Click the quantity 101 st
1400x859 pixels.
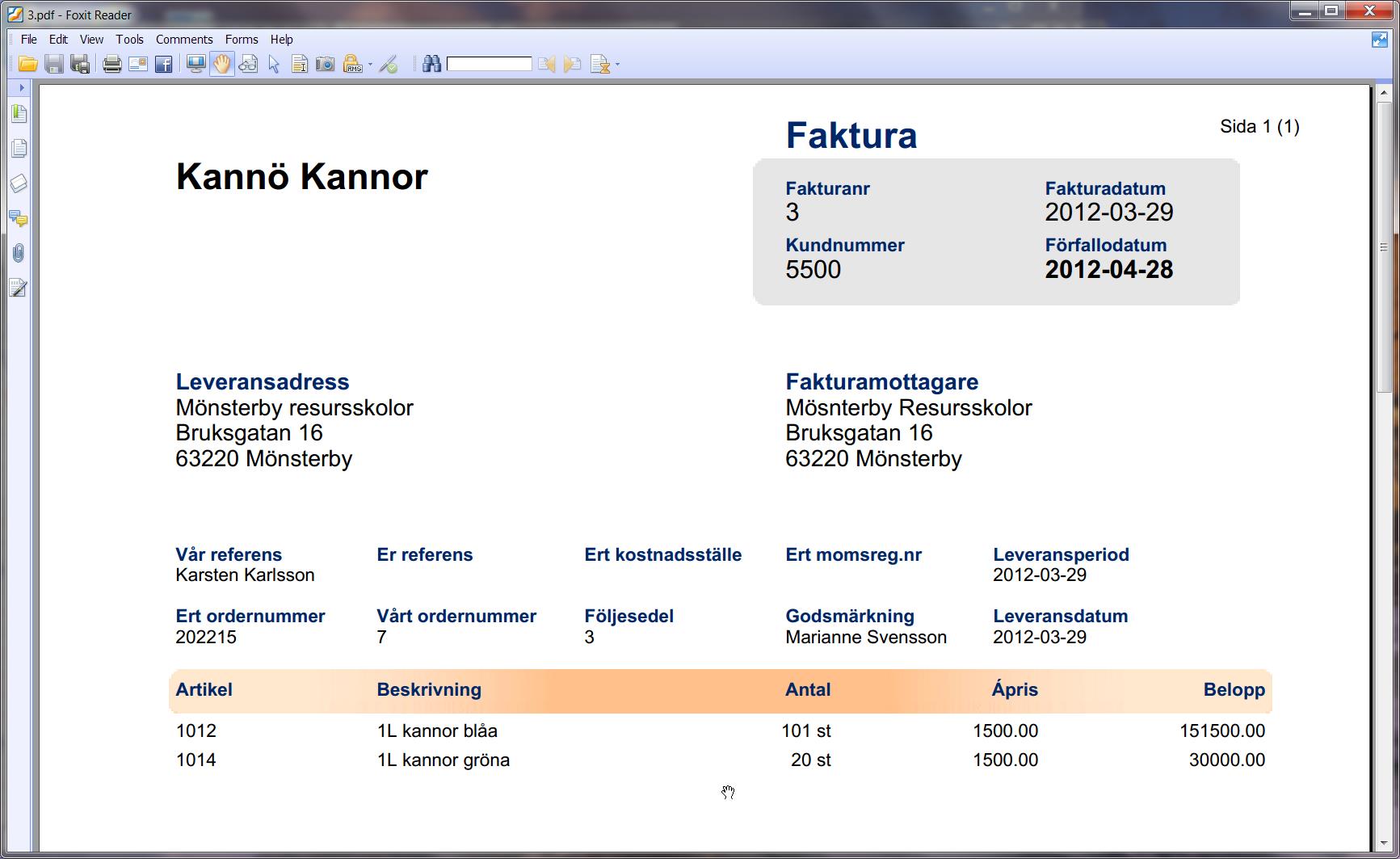pyautogui.click(x=806, y=731)
